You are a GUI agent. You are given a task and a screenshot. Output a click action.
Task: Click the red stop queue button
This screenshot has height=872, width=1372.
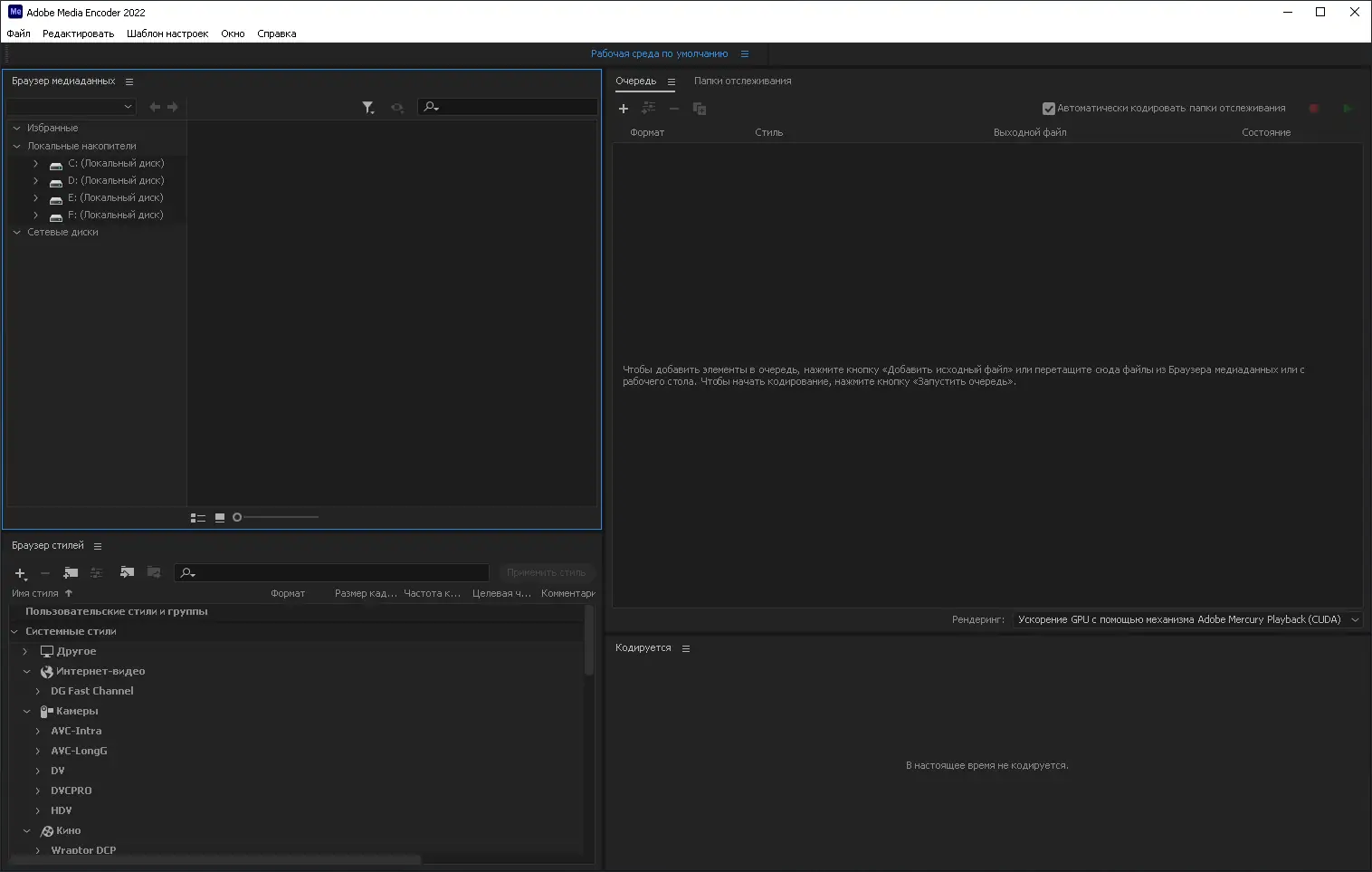[1314, 109]
